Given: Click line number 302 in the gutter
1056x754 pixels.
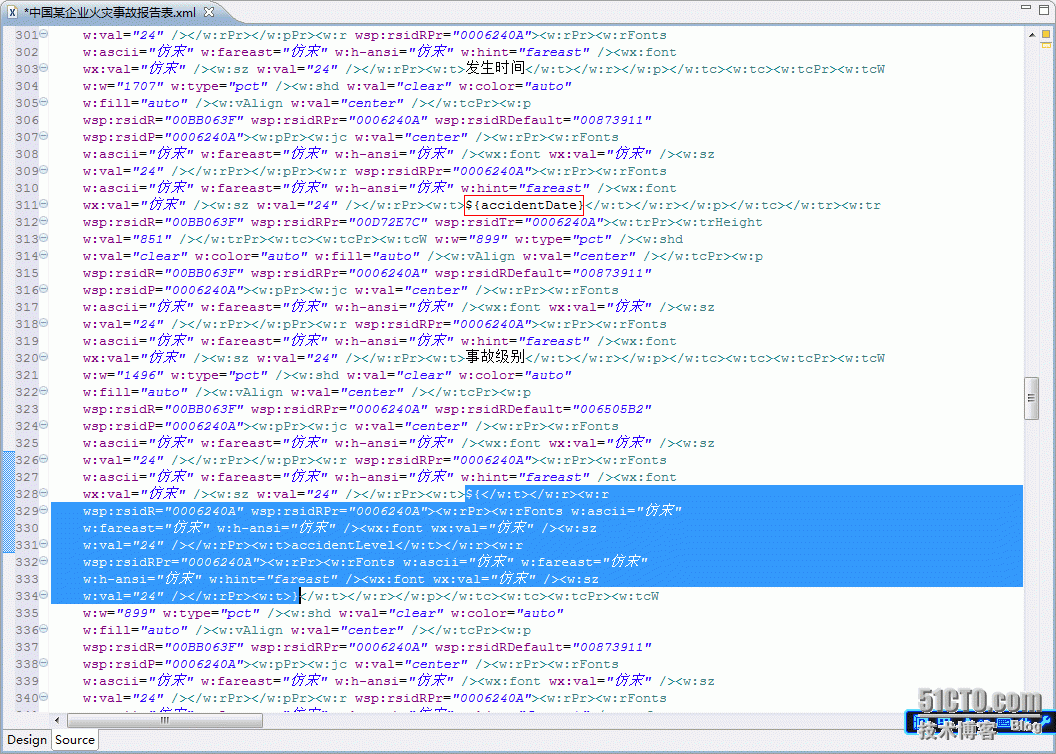Looking at the screenshot, I should tap(27, 52).
